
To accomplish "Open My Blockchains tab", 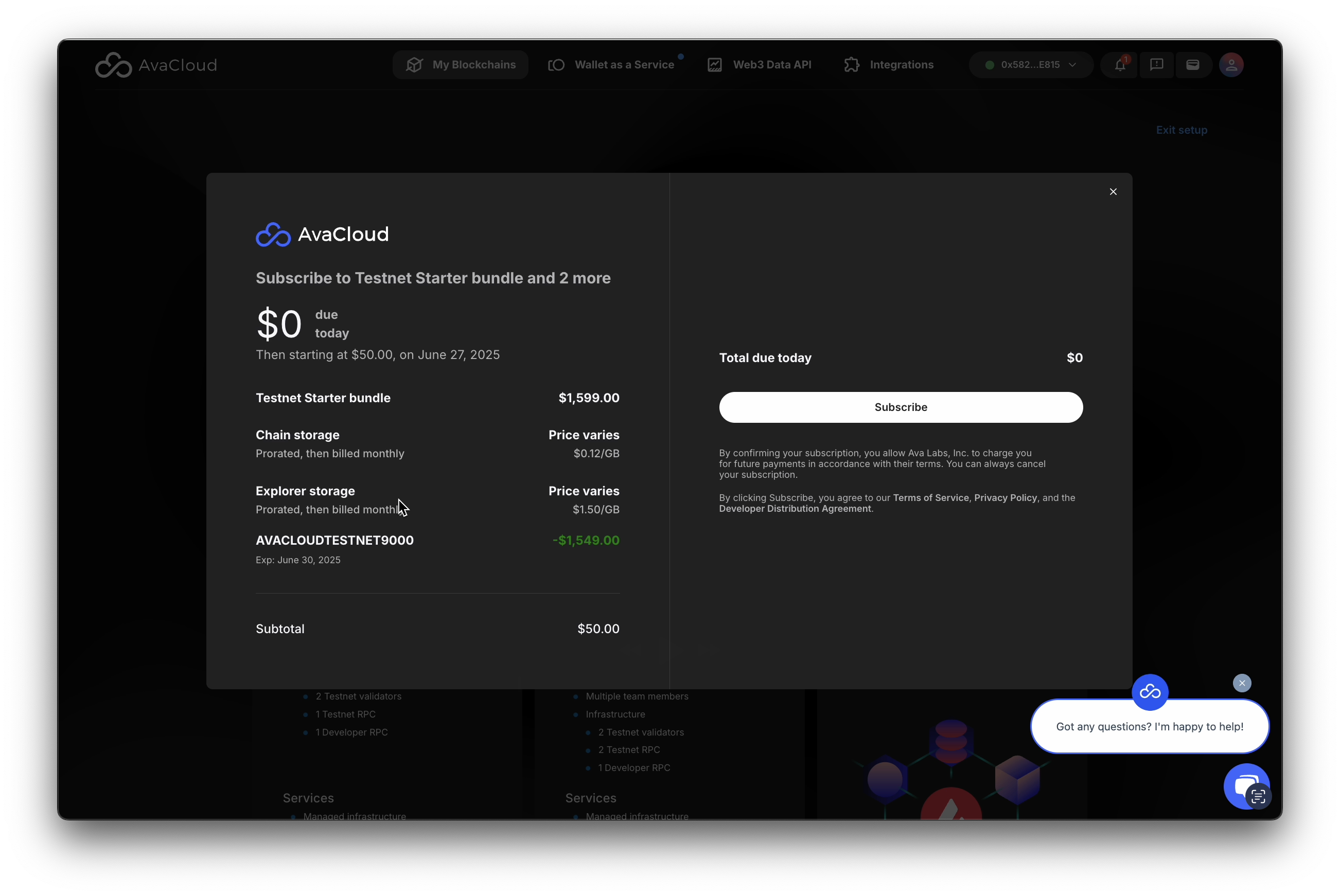I will pos(460,65).
